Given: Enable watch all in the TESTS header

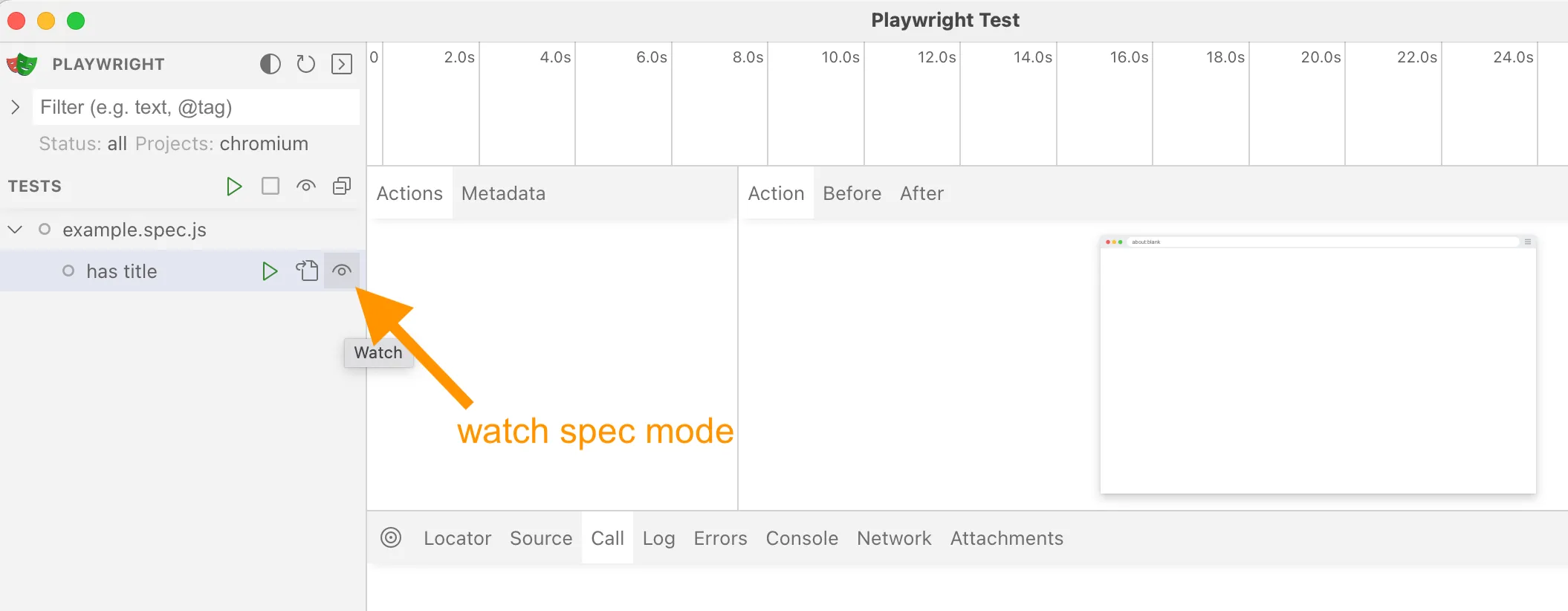Looking at the screenshot, I should coord(306,186).
